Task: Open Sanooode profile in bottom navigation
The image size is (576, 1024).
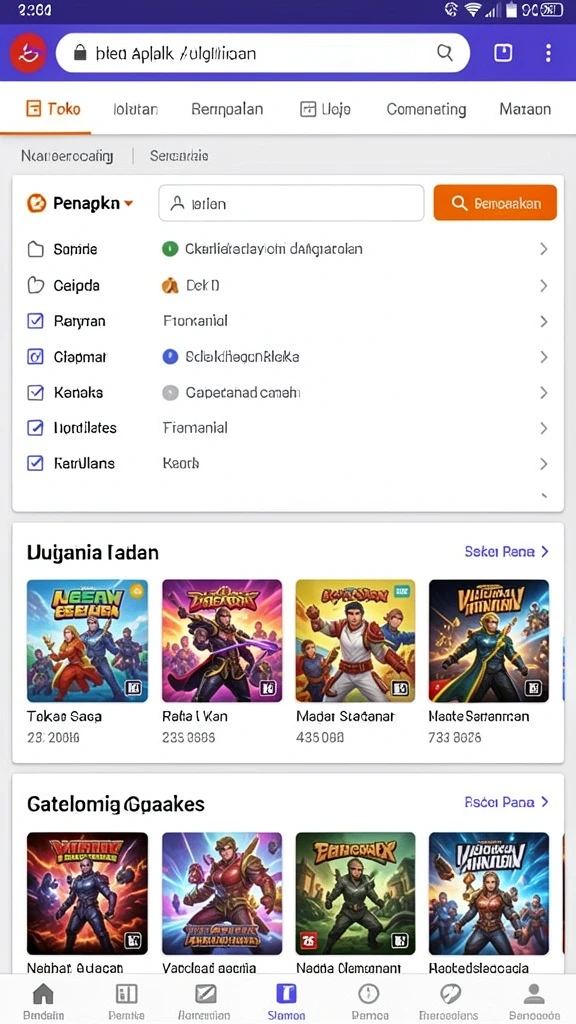Action: (534, 1001)
